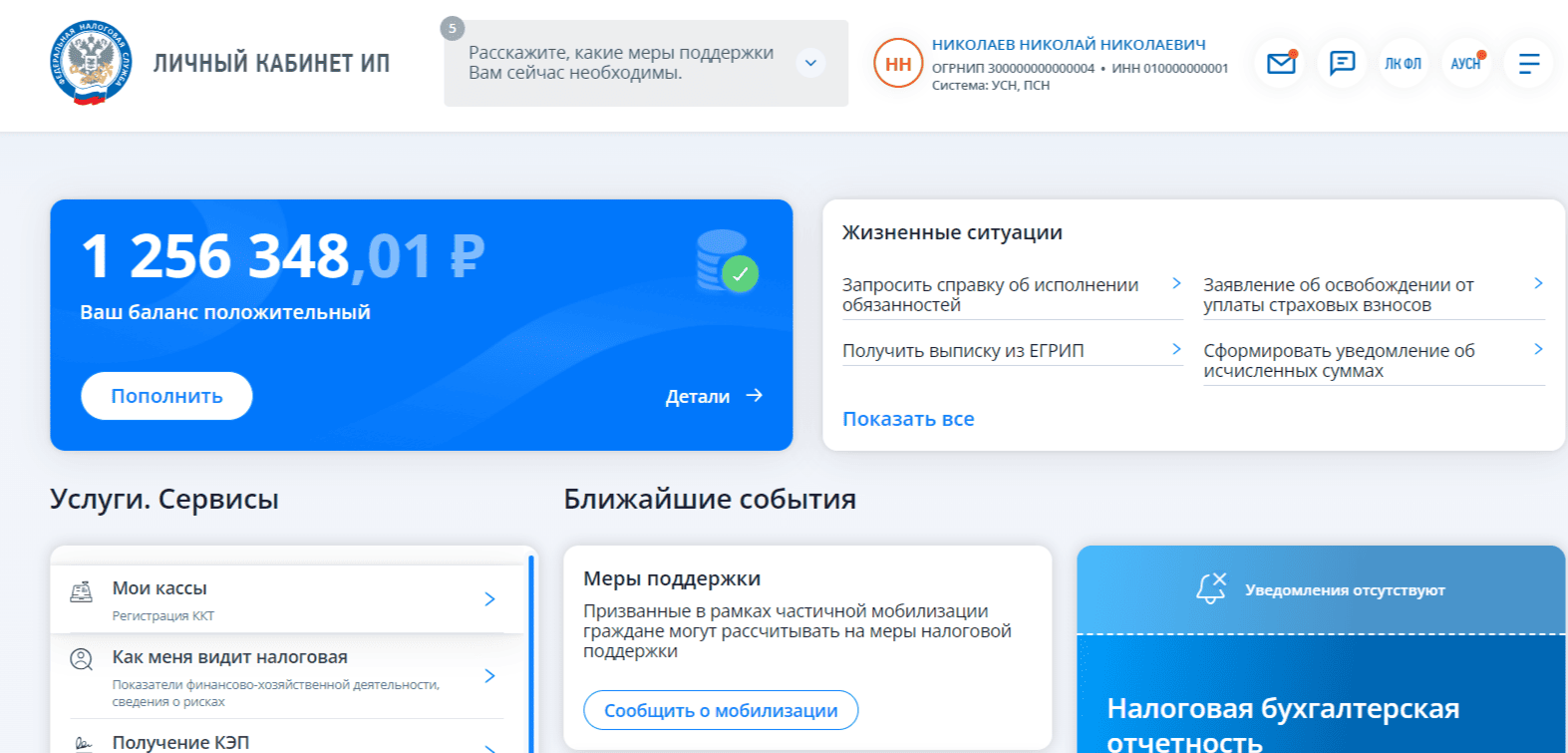
Task: Open the Мои кассы row chevron
Action: [489, 598]
